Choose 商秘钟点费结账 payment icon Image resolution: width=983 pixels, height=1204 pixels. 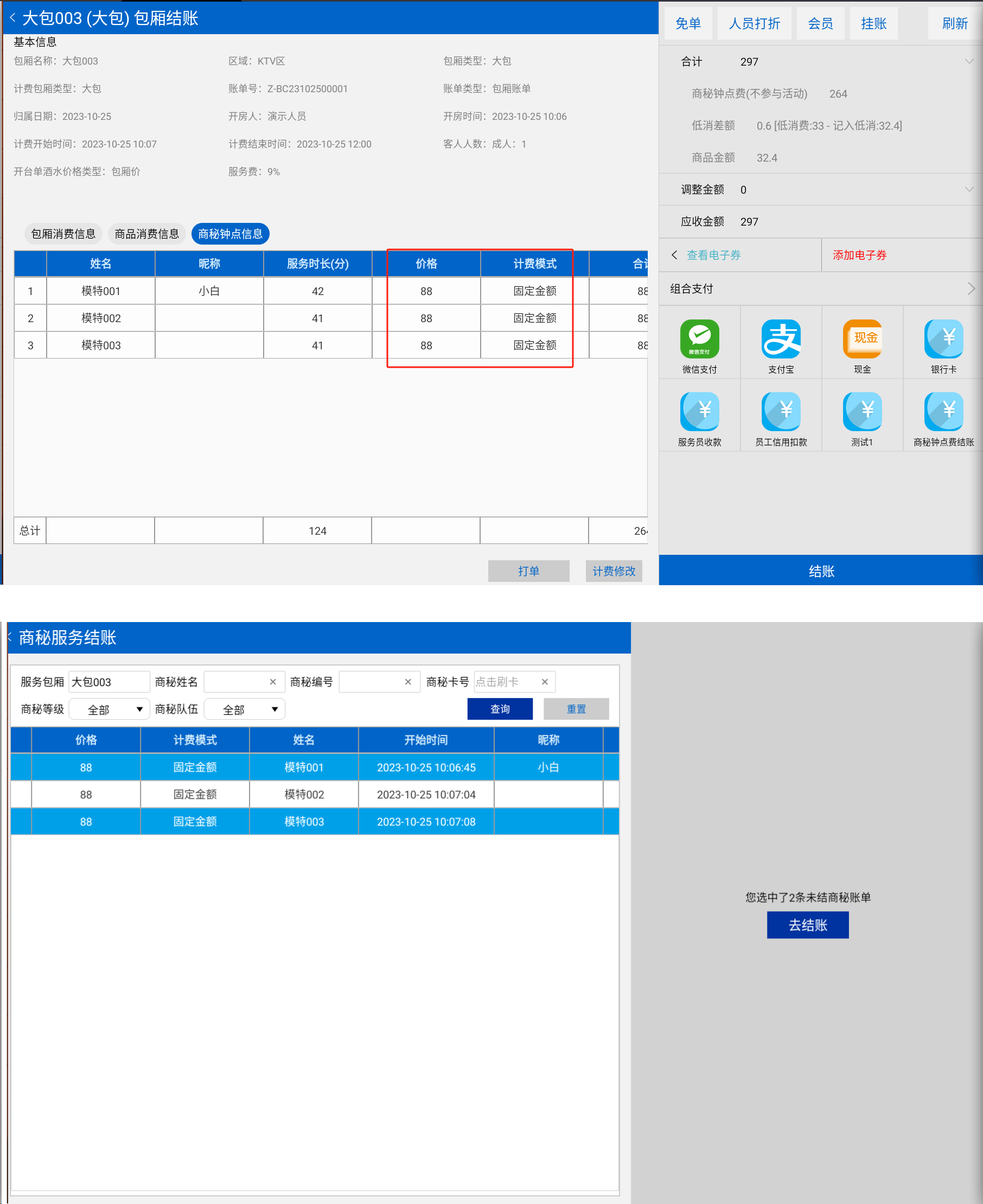coord(943,412)
